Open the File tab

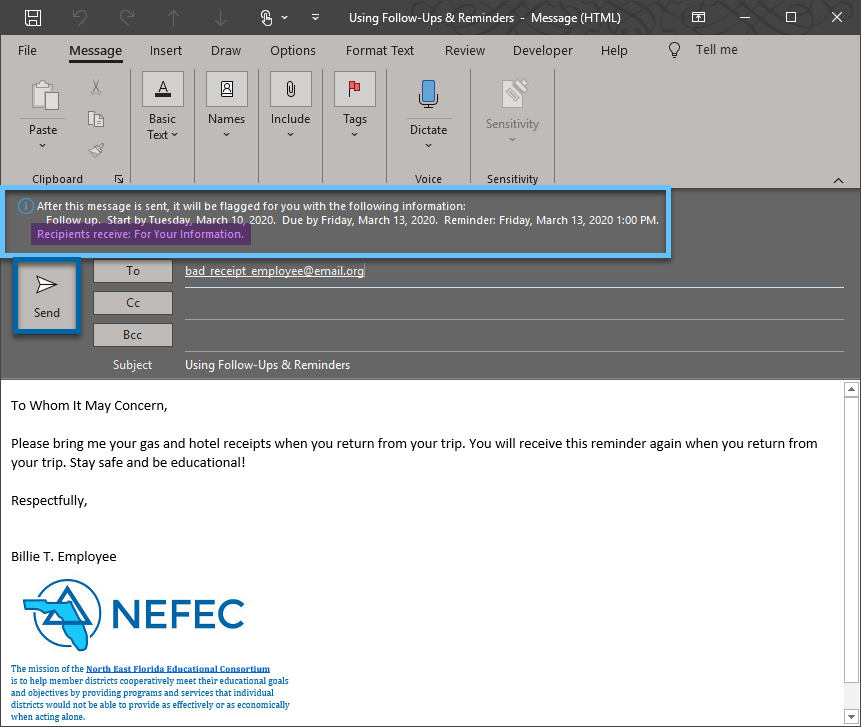point(27,51)
